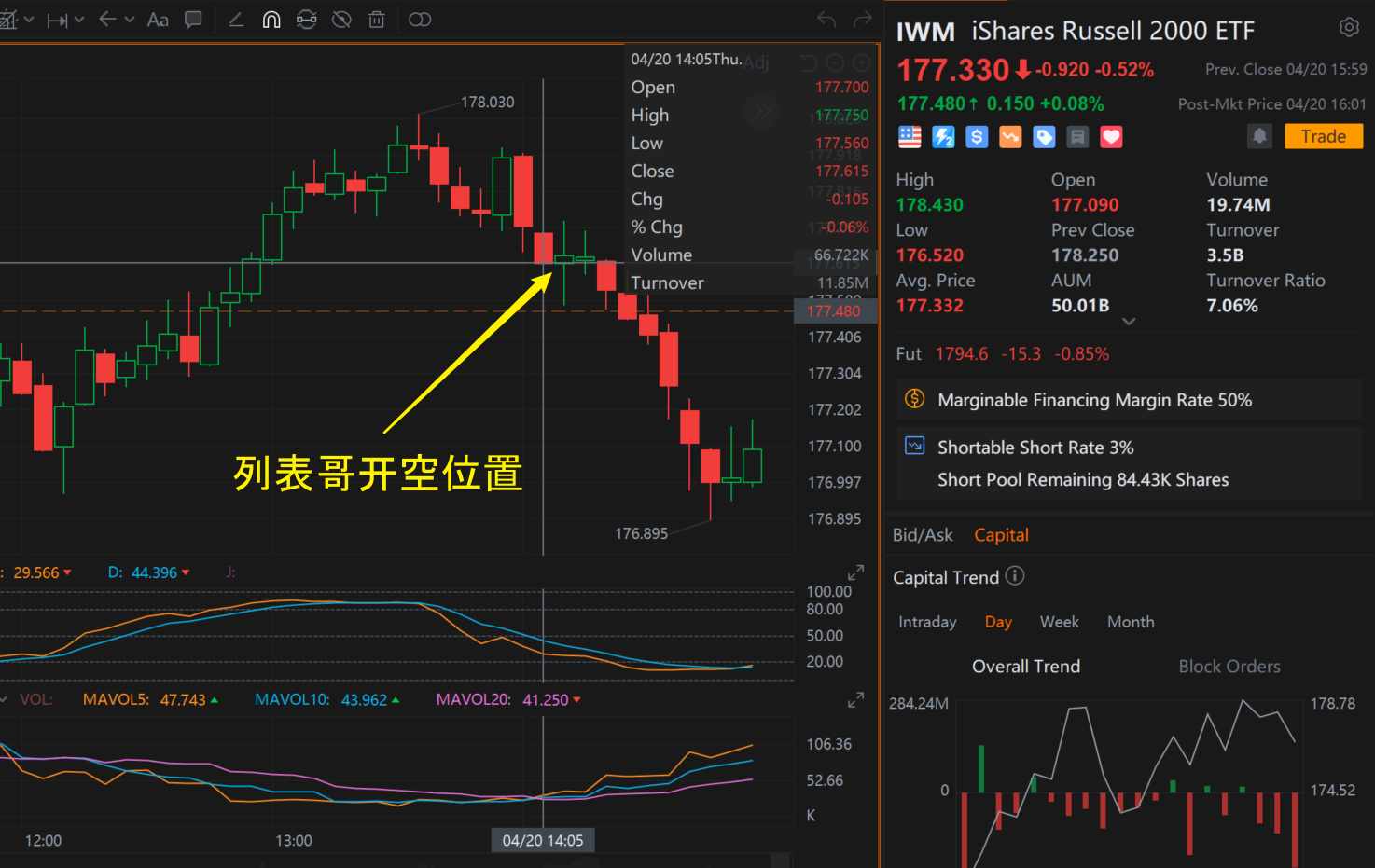Click the 178.030 high price label
This screenshot has height=868, width=1375.
tap(487, 102)
